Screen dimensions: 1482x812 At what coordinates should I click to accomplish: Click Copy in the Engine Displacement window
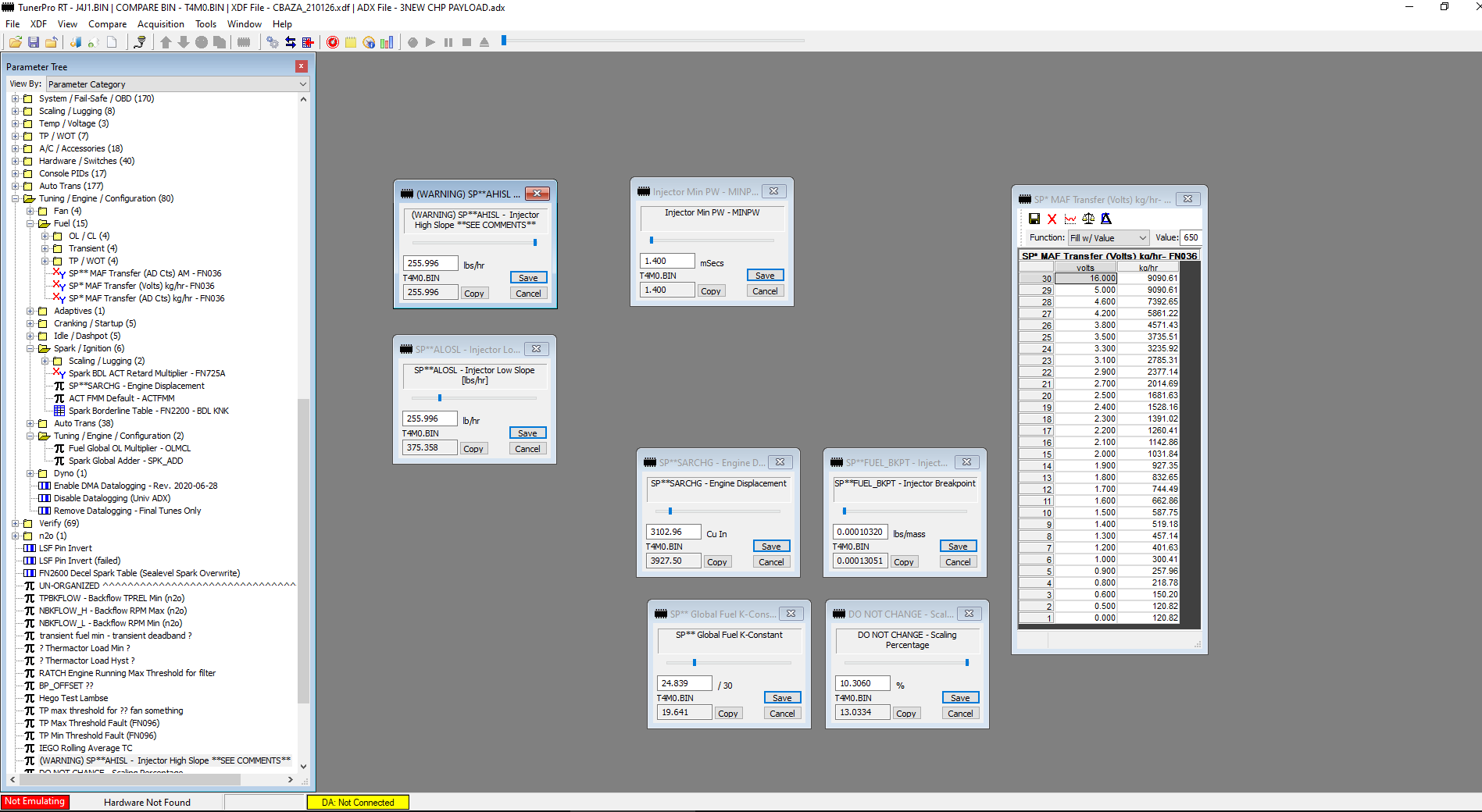pos(716,562)
